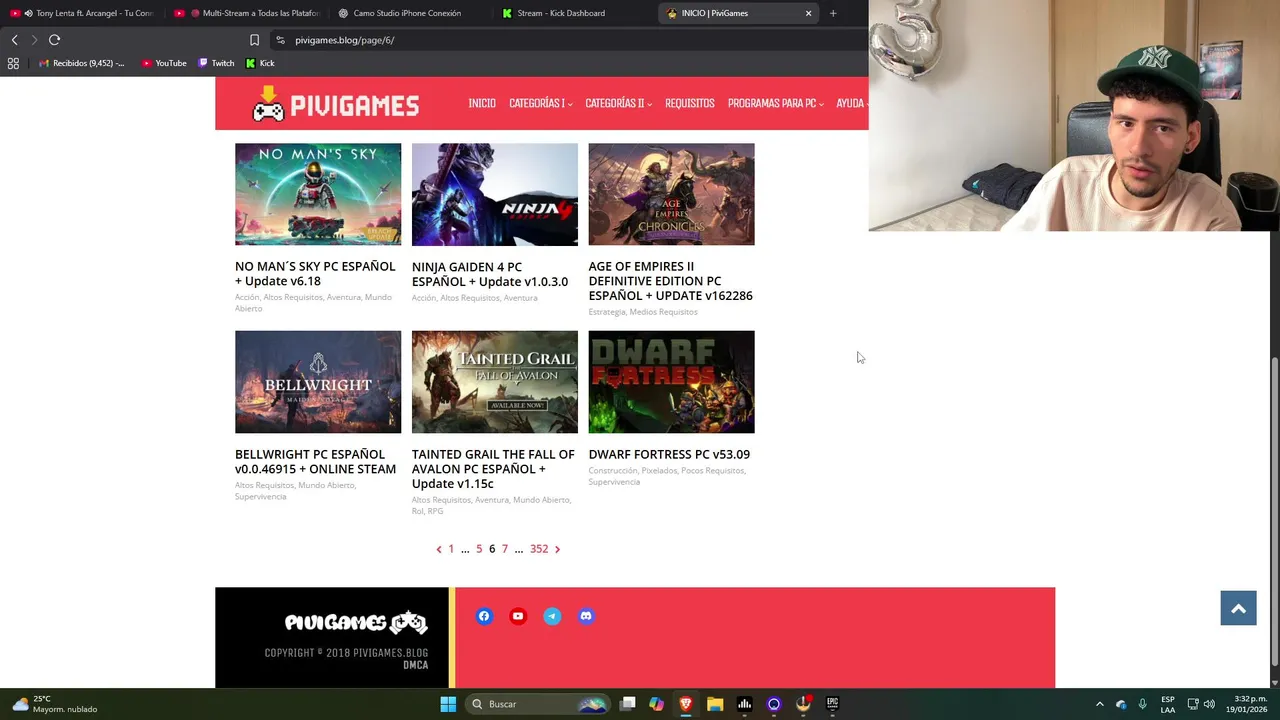Expand the Categorías I dropdown menu
1280x720 pixels.
(x=540, y=103)
